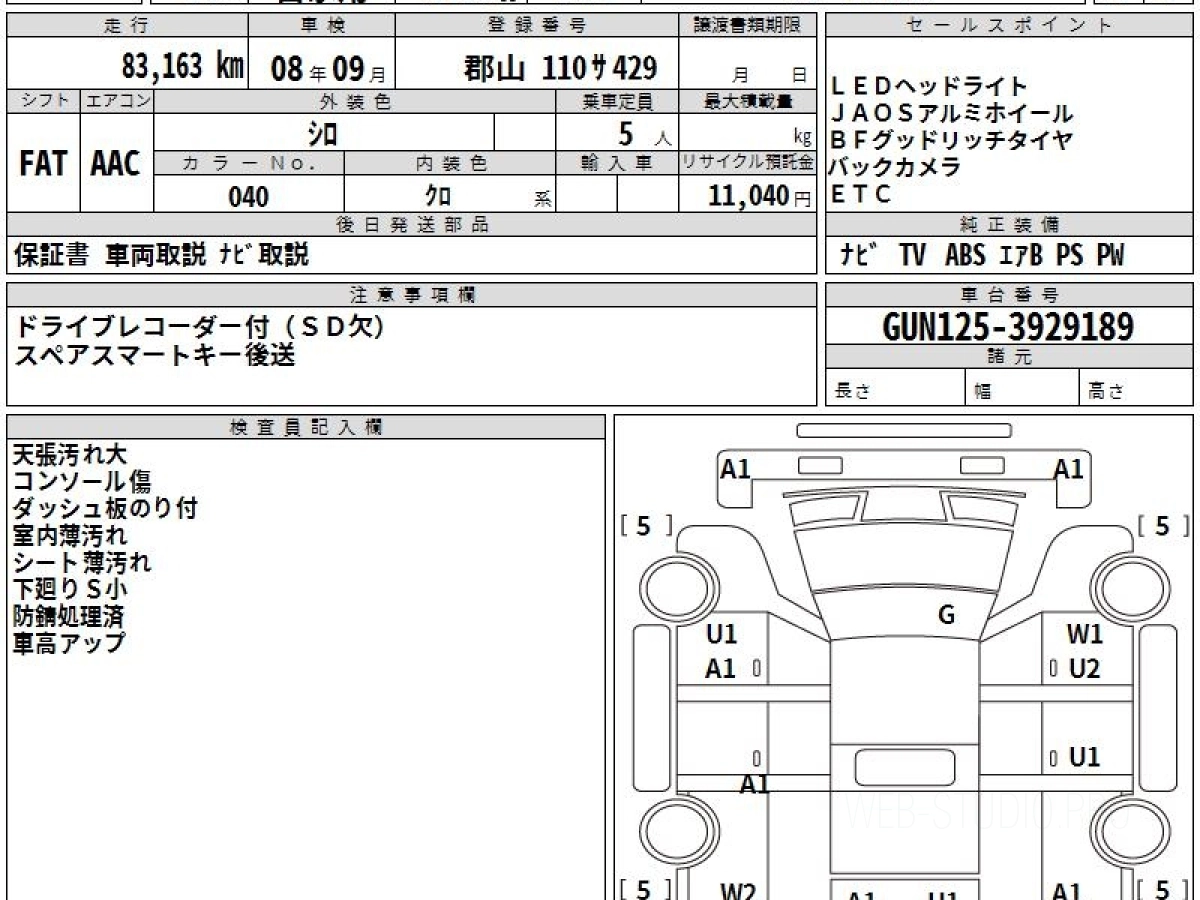Viewport: 1200px width, 900px height.
Task: Click the W1 mark on the car diagram
Action: (1084, 634)
